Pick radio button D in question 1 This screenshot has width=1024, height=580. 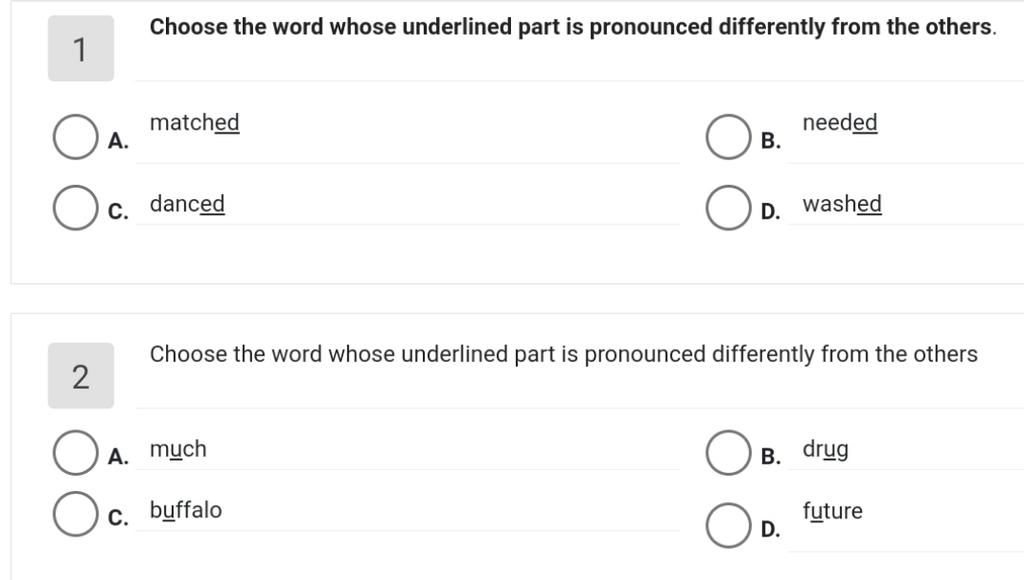pyautogui.click(x=728, y=209)
